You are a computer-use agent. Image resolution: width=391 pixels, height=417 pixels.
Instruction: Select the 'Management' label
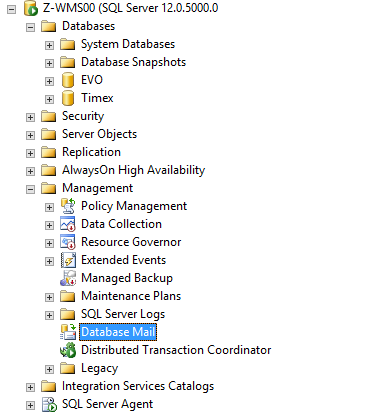[x=98, y=188]
